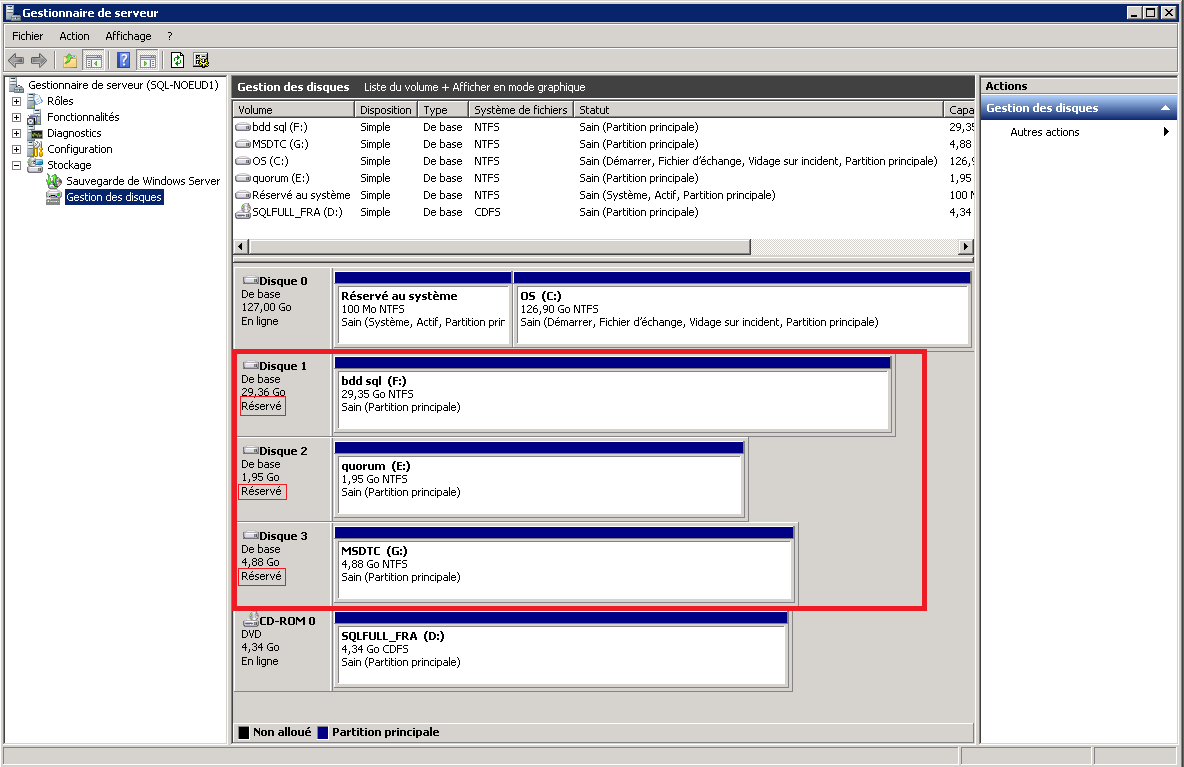The image size is (1184, 767).
Task: Select Sauvegarde de Windows Server node
Action: [x=142, y=181]
